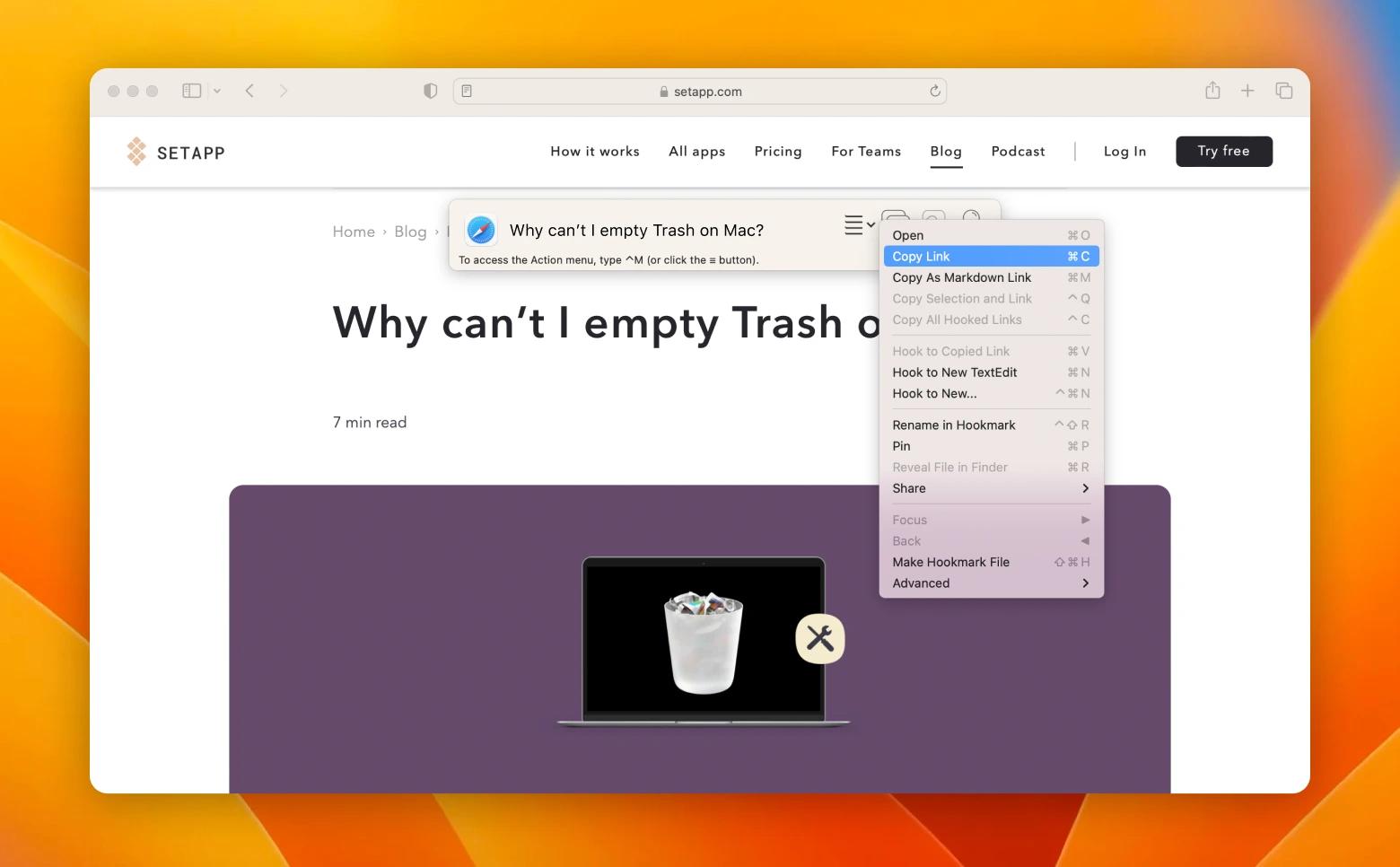Toggle the Safari sidebar icon
The width and height of the screenshot is (1400, 867).
[191, 91]
